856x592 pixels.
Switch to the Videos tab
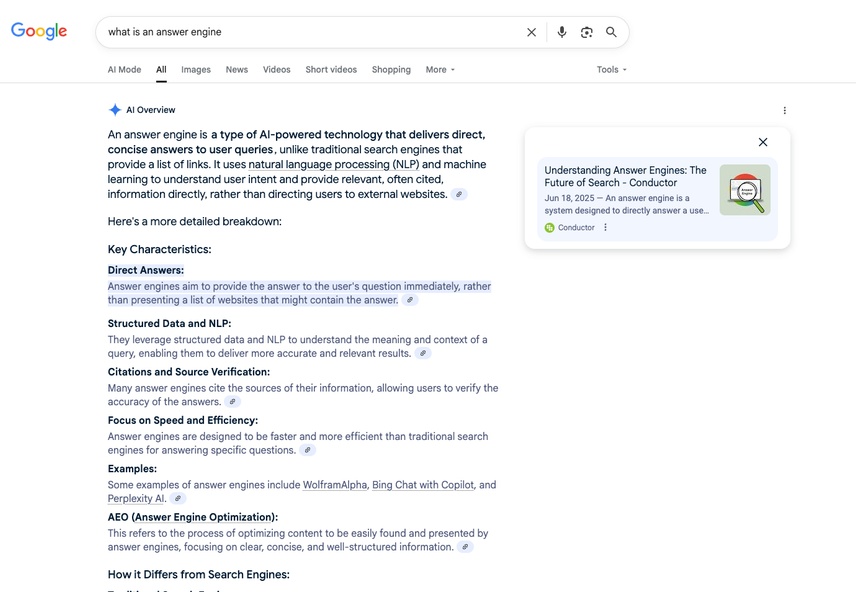pos(277,70)
